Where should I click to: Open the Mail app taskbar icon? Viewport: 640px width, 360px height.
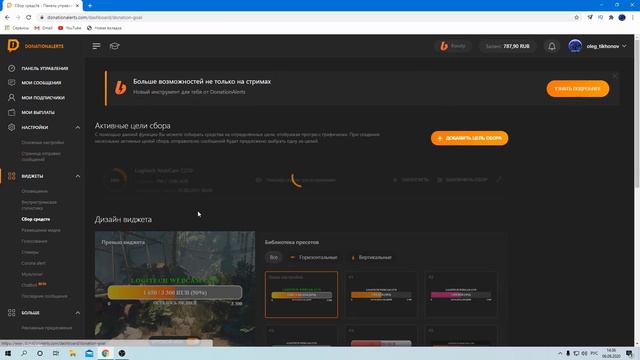[x=89, y=353]
